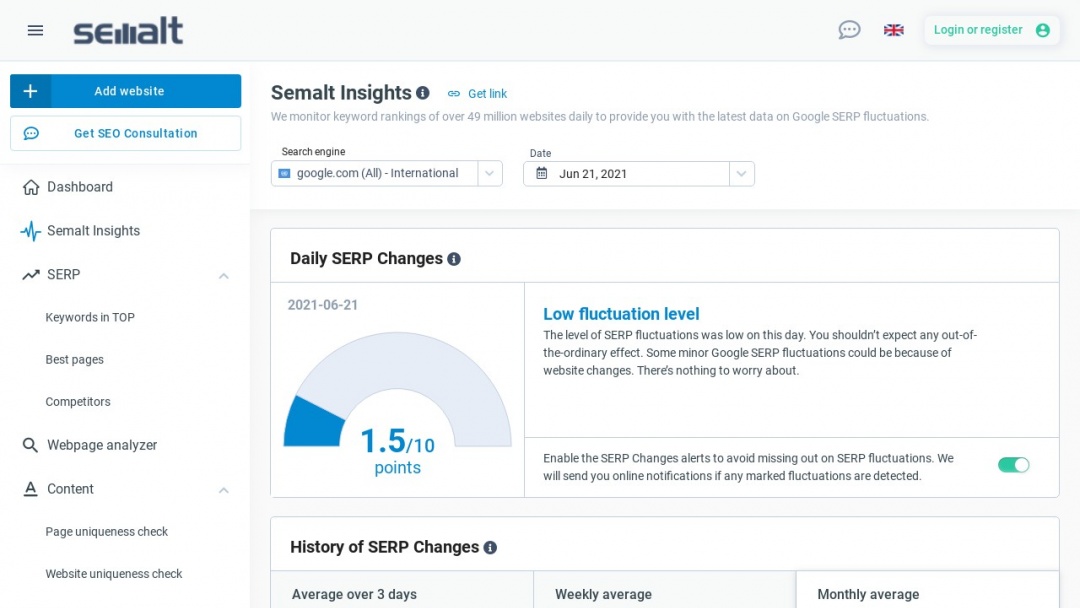The height and width of the screenshot is (608, 1080).
Task: Change language via UK flag icon
Action: (894, 30)
